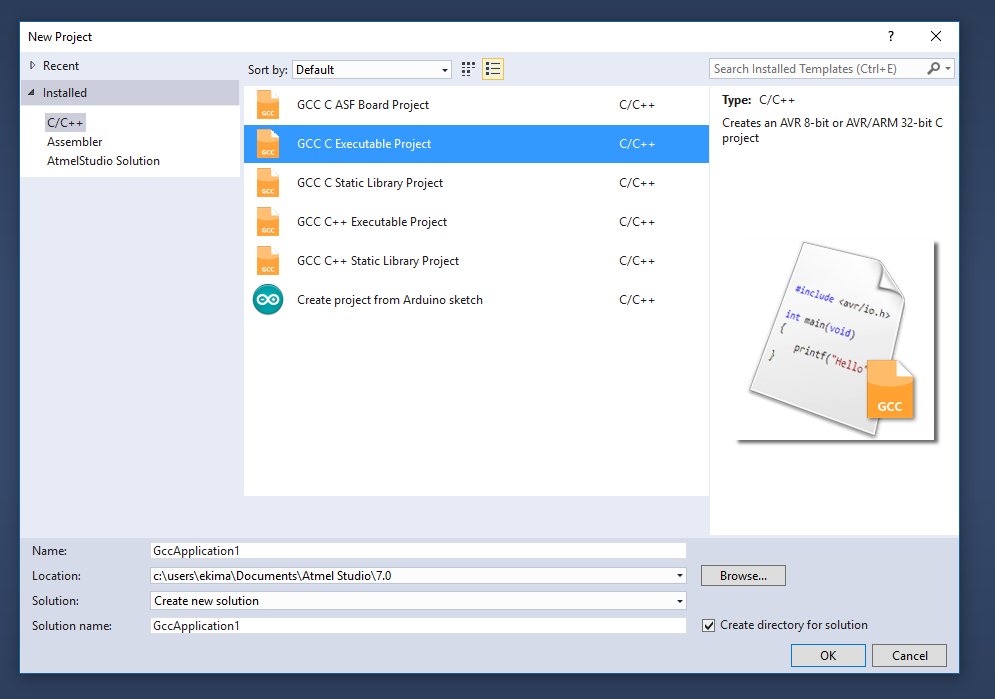This screenshot has width=995, height=699.
Task: Select the AtmelStudio Solution category
Action: [x=103, y=161]
